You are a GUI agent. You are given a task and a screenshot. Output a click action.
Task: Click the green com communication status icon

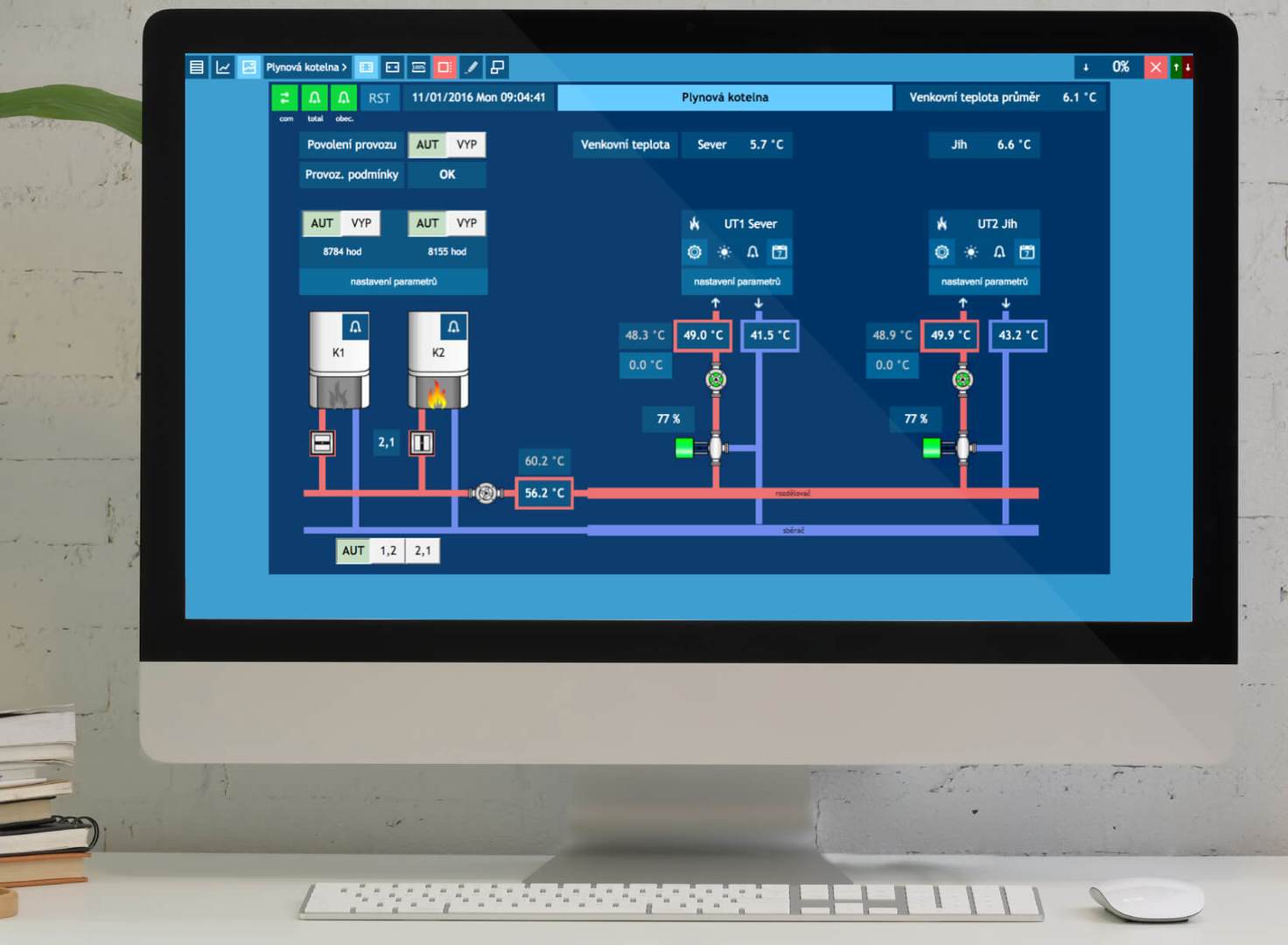pos(284,97)
